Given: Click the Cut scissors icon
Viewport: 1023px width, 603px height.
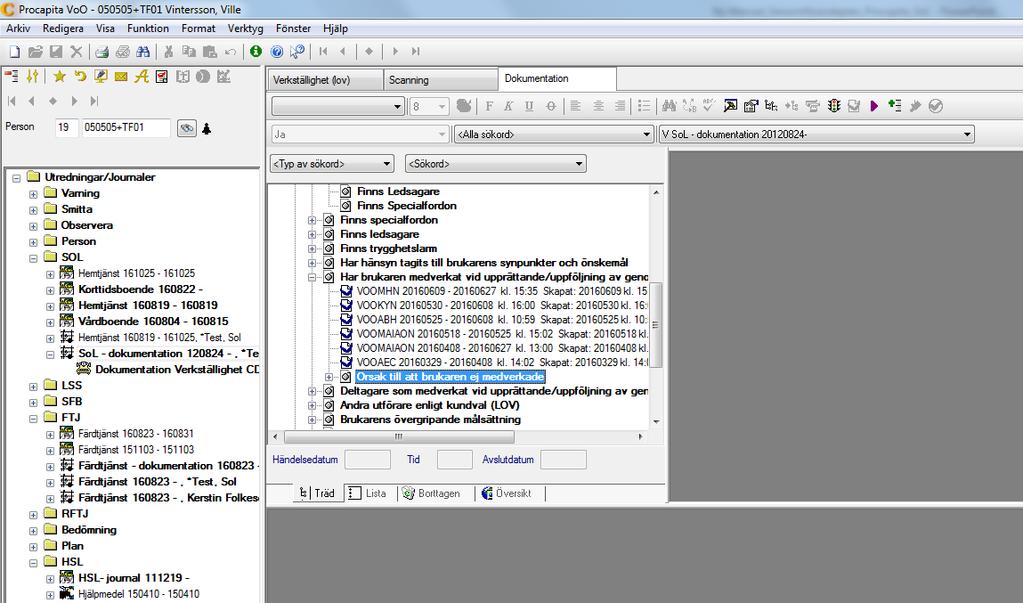Looking at the screenshot, I should 168,52.
